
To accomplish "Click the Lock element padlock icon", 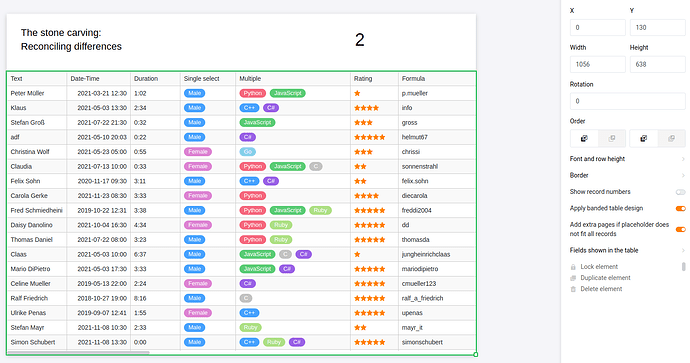I will point(573,267).
